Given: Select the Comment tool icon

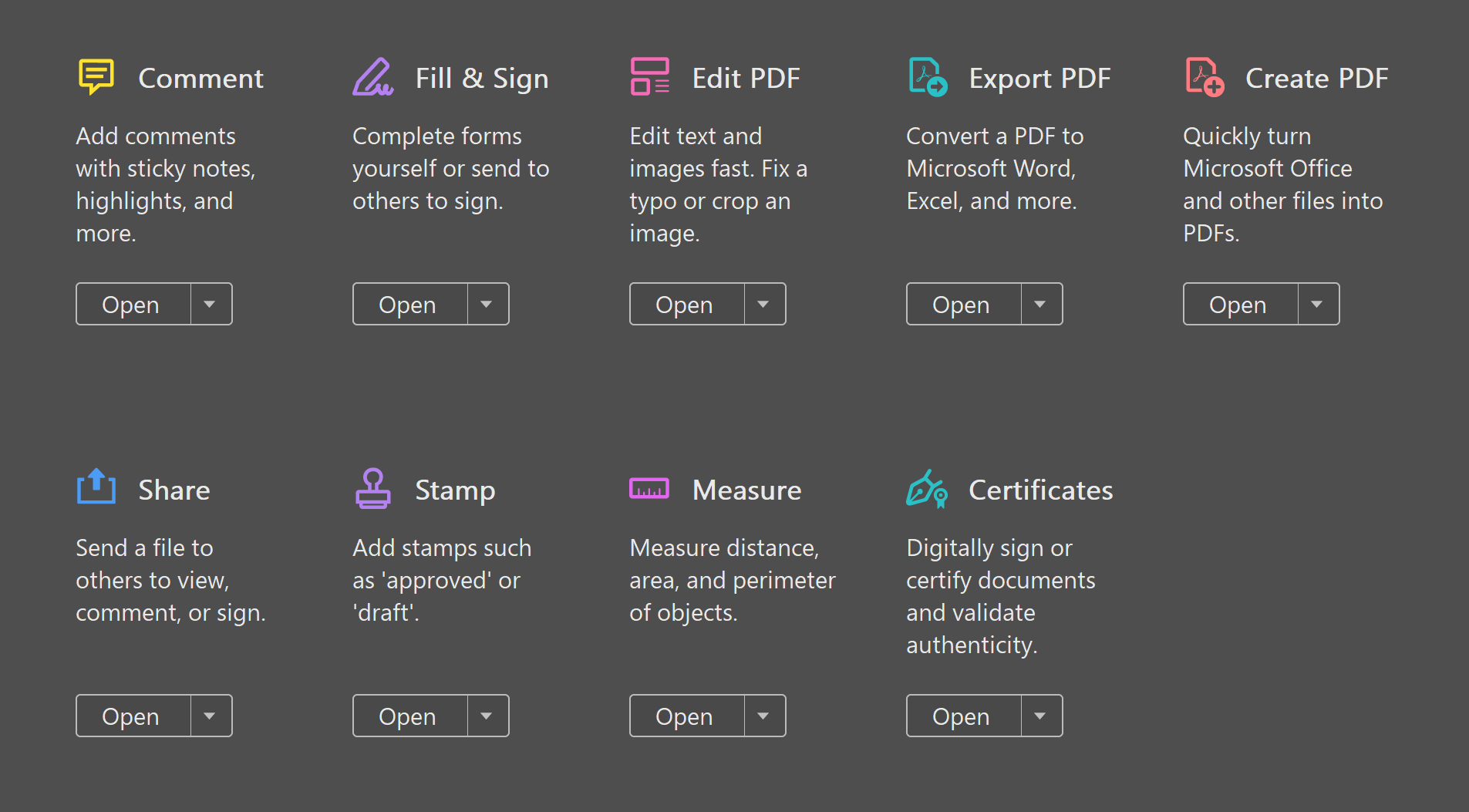Looking at the screenshot, I should pos(96,76).
